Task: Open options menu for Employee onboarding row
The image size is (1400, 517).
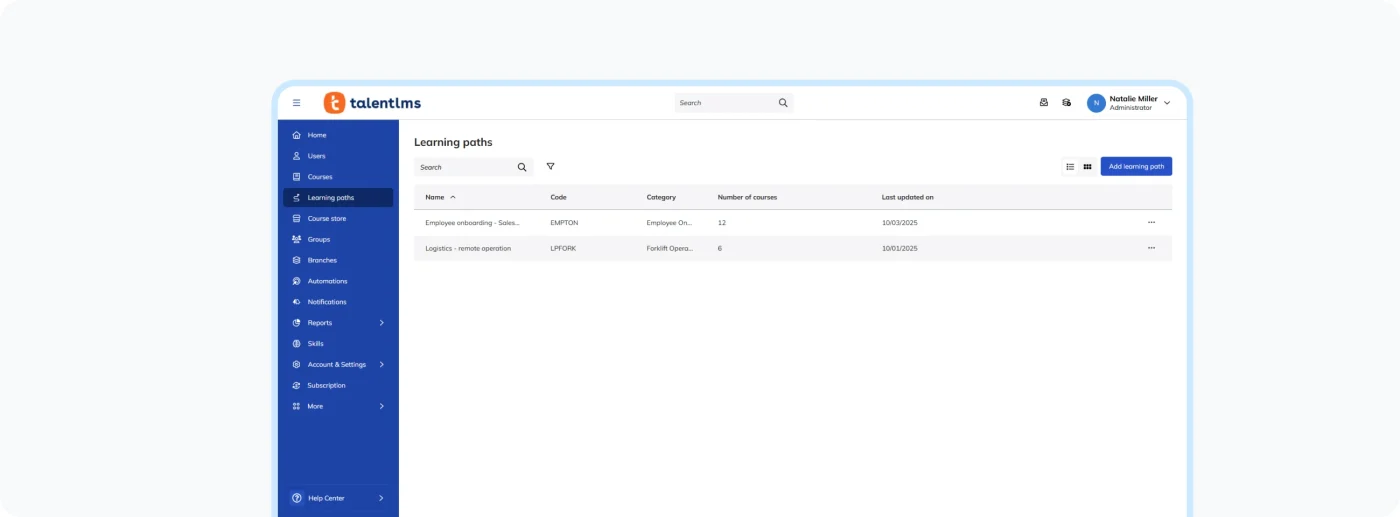Action: tap(1151, 222)
